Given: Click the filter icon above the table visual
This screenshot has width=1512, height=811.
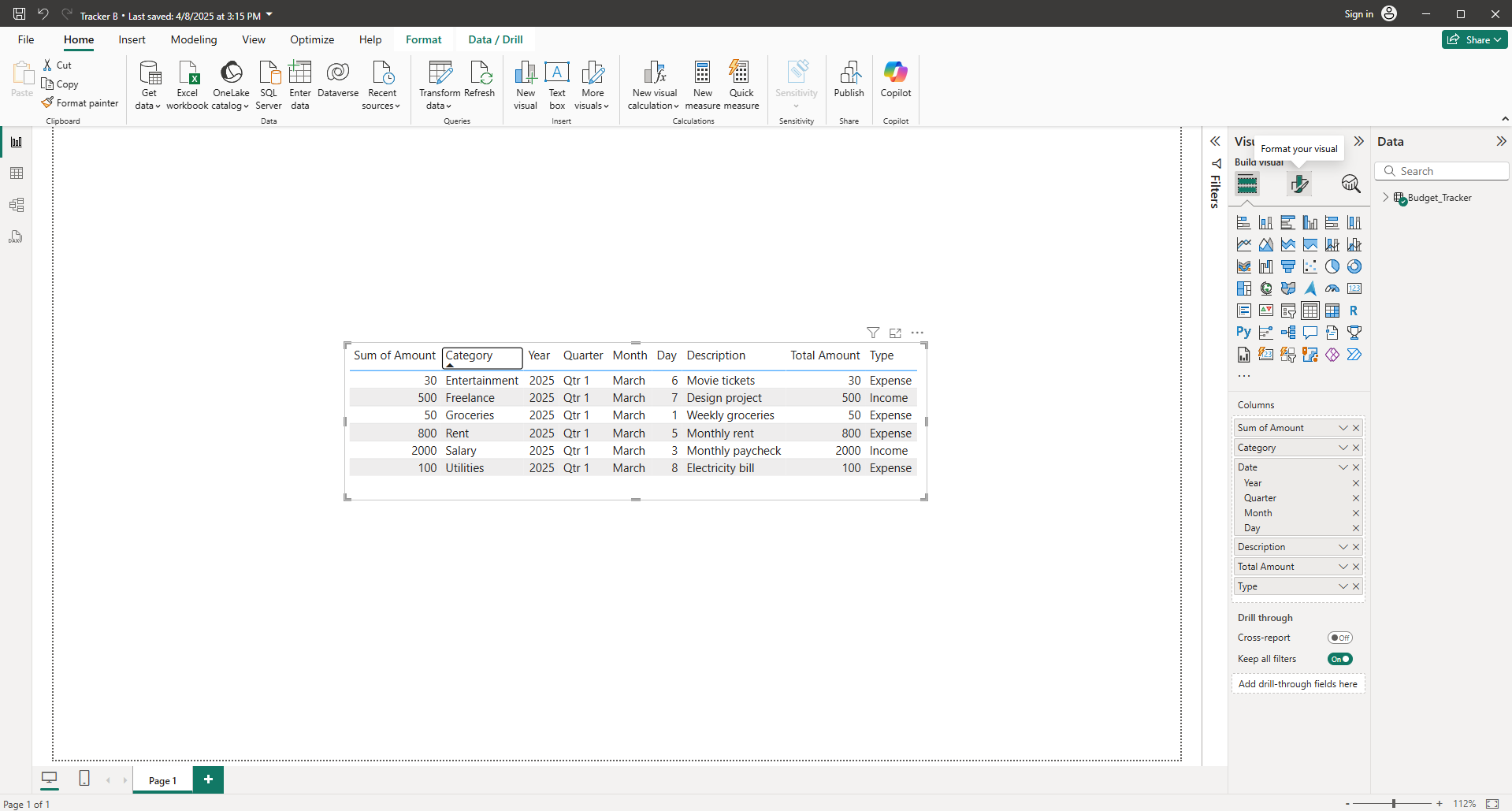Looking at the screenshot, I should point(873,333).
